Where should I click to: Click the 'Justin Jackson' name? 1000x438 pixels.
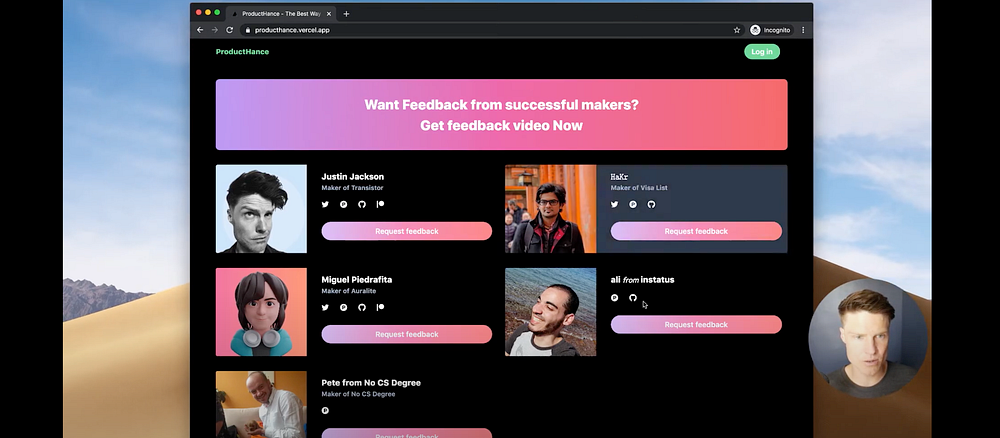353,177
